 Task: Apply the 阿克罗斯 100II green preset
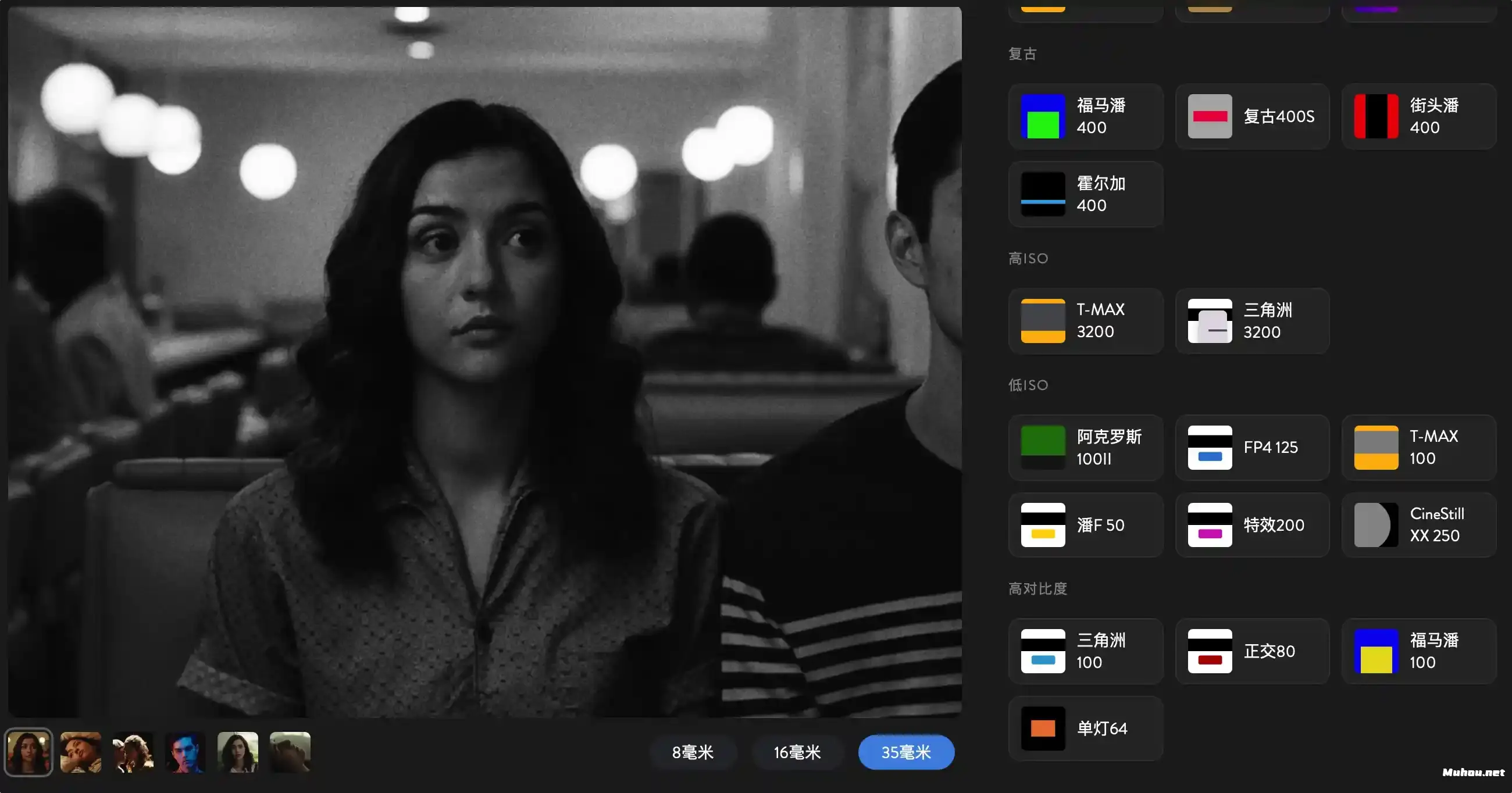pos(1043,447)
